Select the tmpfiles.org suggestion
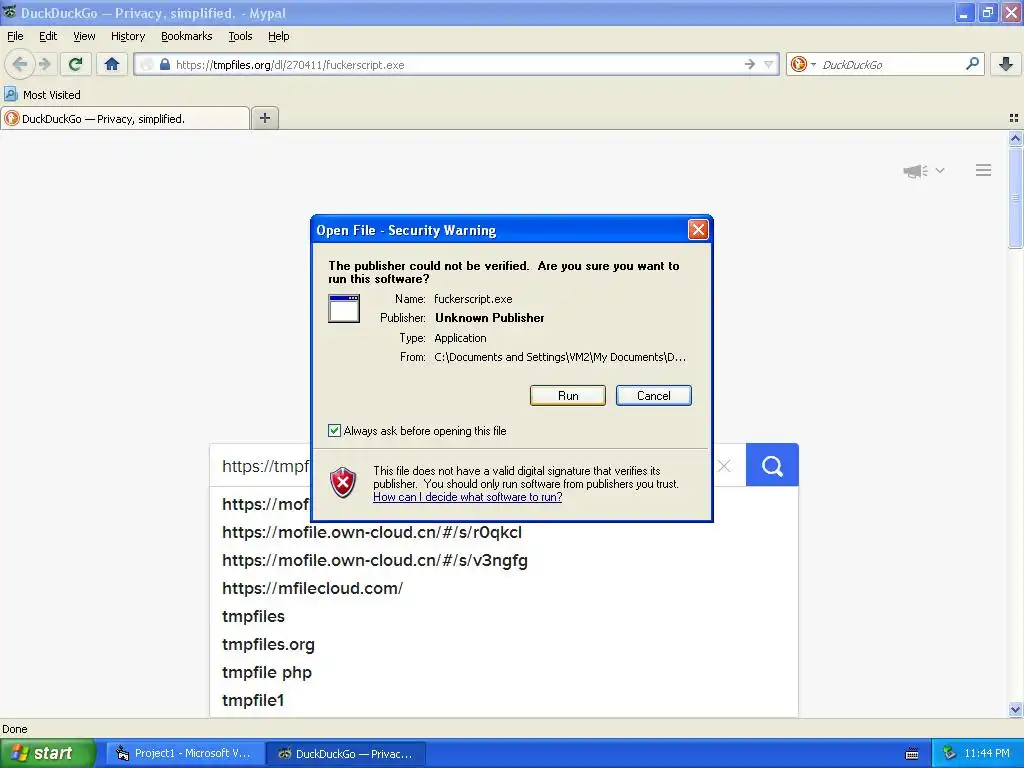The image size is (1024, 768). [268, 645]
